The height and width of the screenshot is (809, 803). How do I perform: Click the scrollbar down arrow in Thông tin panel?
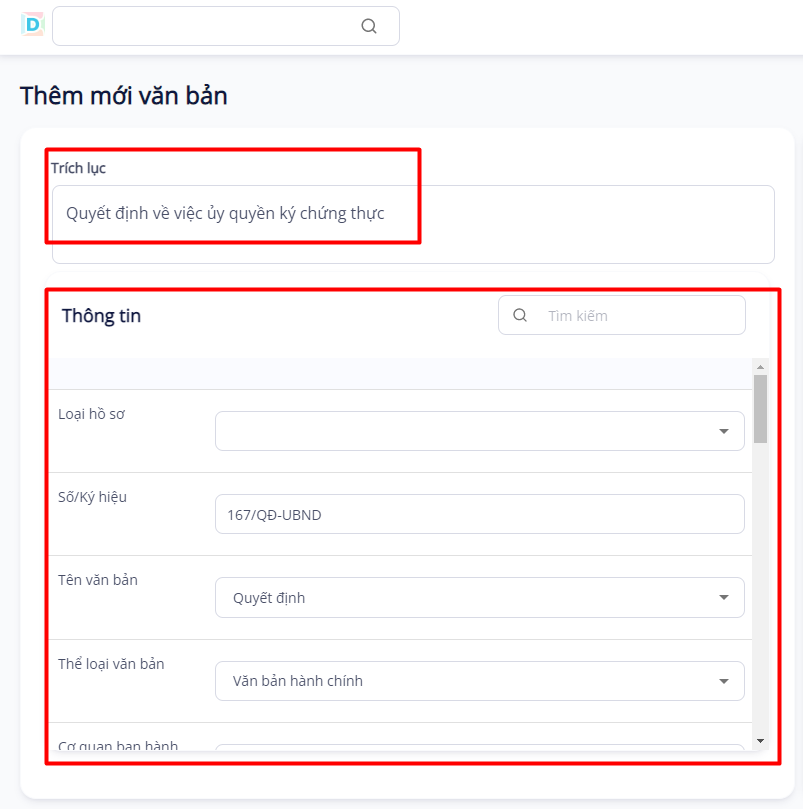tap(760, 740)
